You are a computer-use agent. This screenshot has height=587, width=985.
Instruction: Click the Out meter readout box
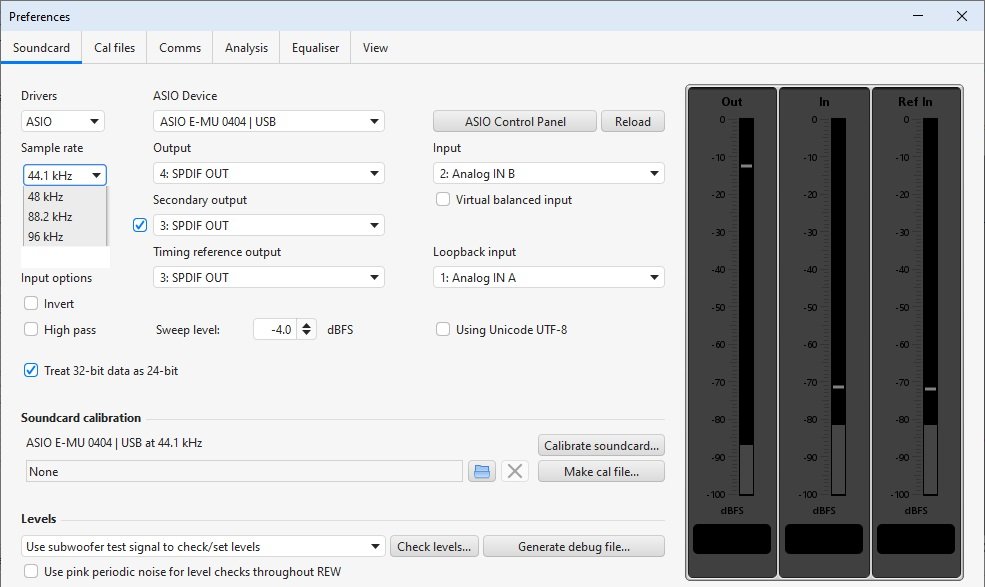pos(732,539)
